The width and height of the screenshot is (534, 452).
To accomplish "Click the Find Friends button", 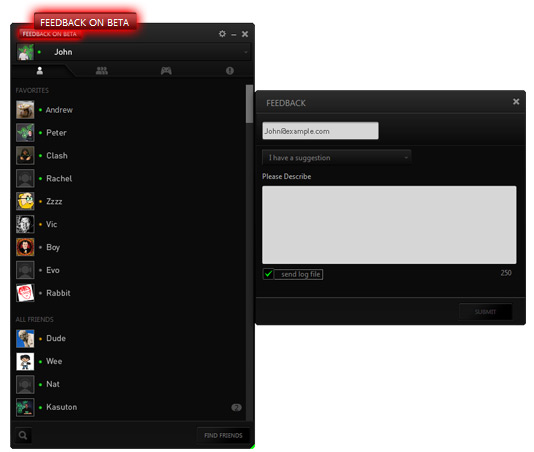I will point(223,435).
